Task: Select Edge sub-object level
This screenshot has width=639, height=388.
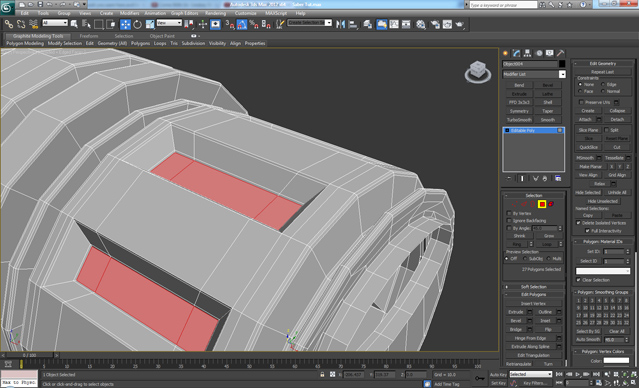Action: (x=524, y=204)
